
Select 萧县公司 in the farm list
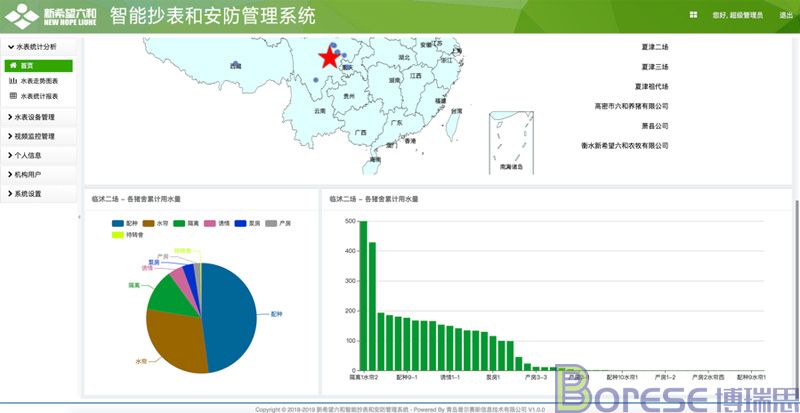[655, 126]
